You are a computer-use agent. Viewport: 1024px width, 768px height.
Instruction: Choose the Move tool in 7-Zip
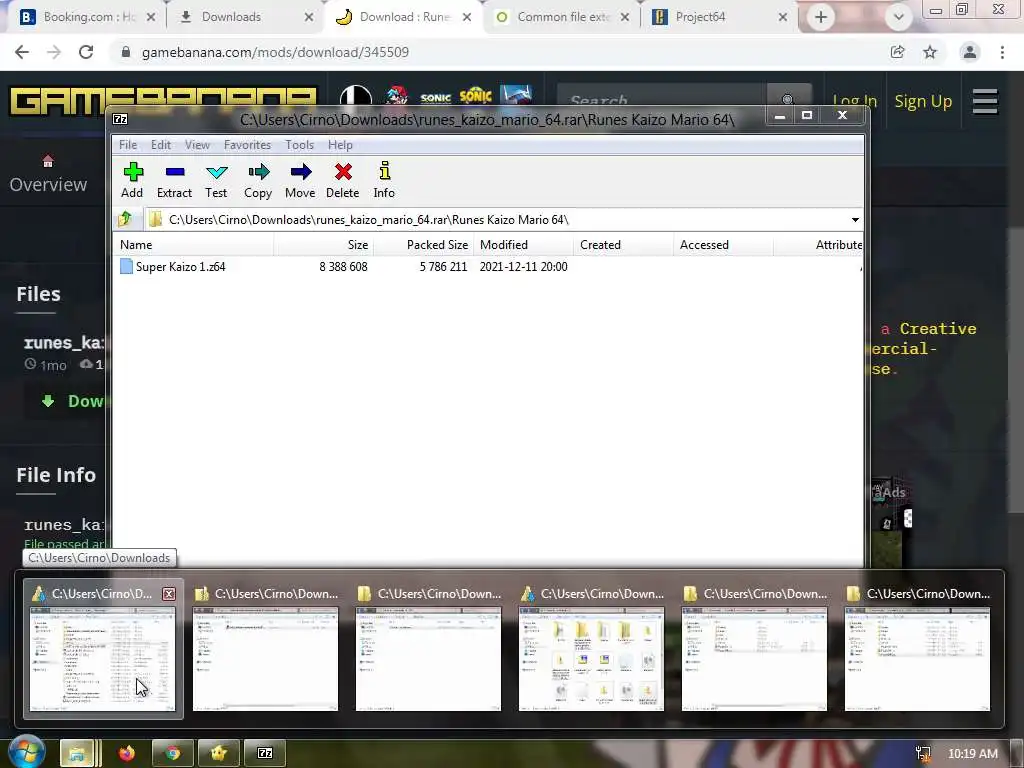300,180
